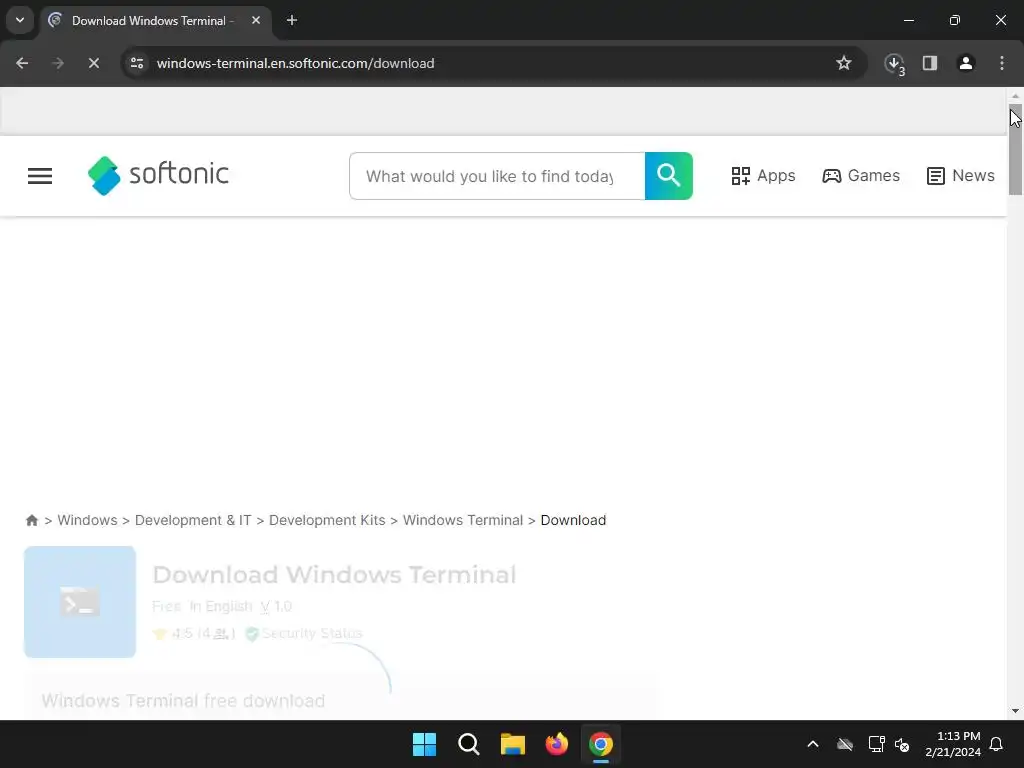Open a new browser tab
This screenshot has height=768, width=1024.
click(x=292, y=20)
